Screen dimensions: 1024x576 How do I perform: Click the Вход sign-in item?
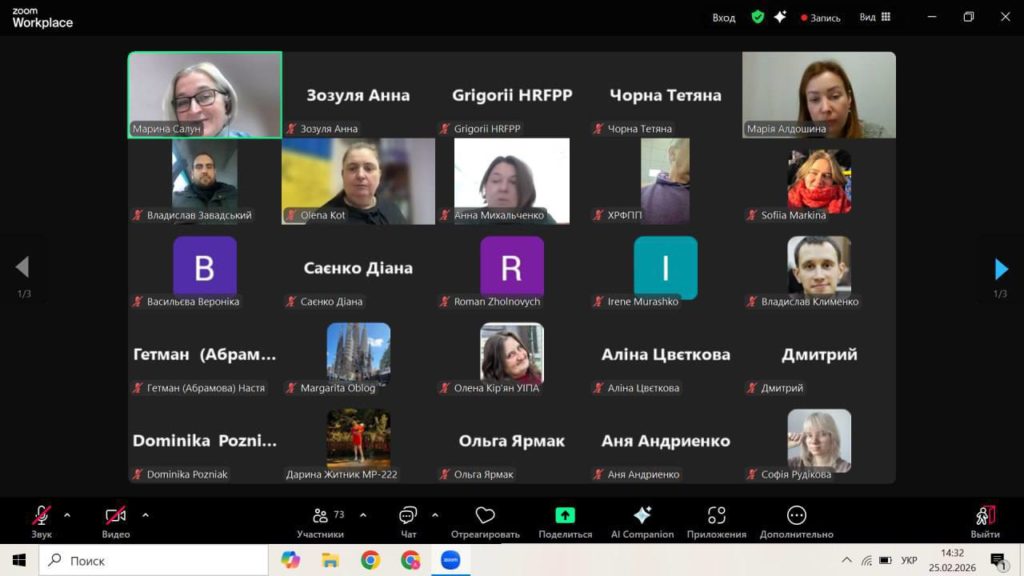click(723, 17)
